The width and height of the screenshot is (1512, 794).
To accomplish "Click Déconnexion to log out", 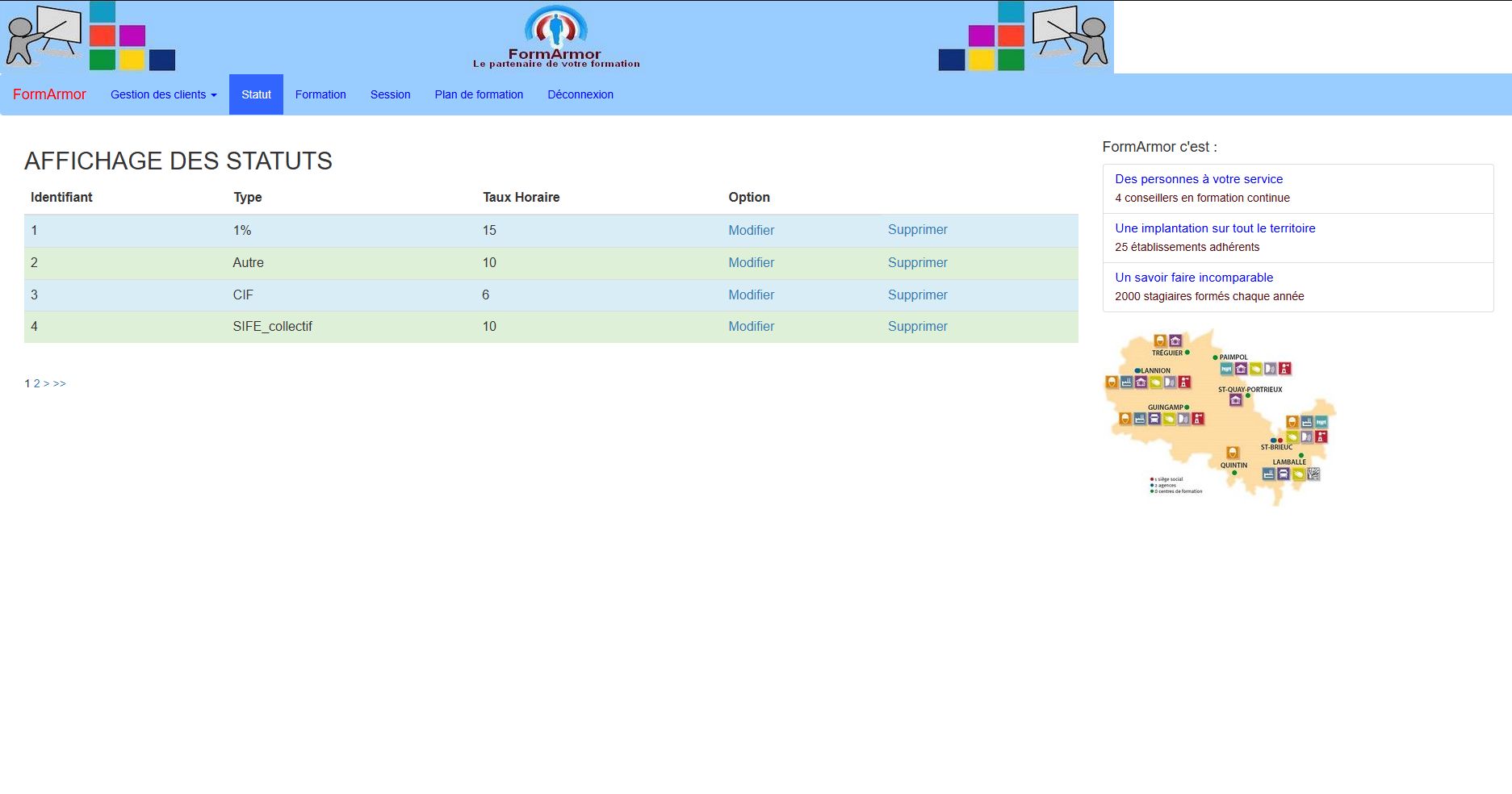I will 580,94.
